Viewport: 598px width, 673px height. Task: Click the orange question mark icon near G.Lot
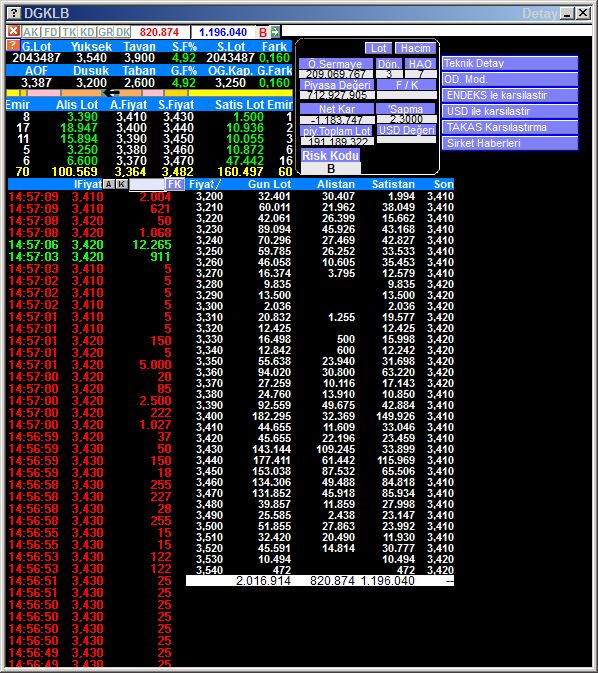click(x=13, y=45)
